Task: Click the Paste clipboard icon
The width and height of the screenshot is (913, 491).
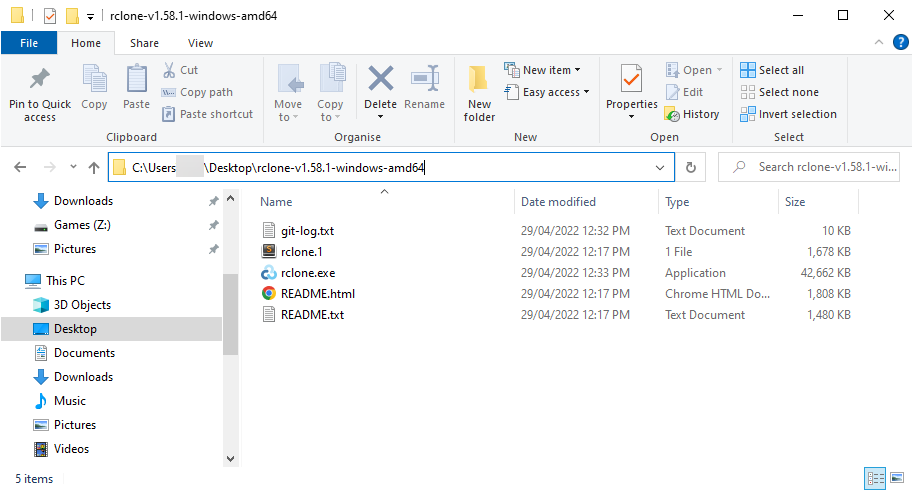Action: 136,79
